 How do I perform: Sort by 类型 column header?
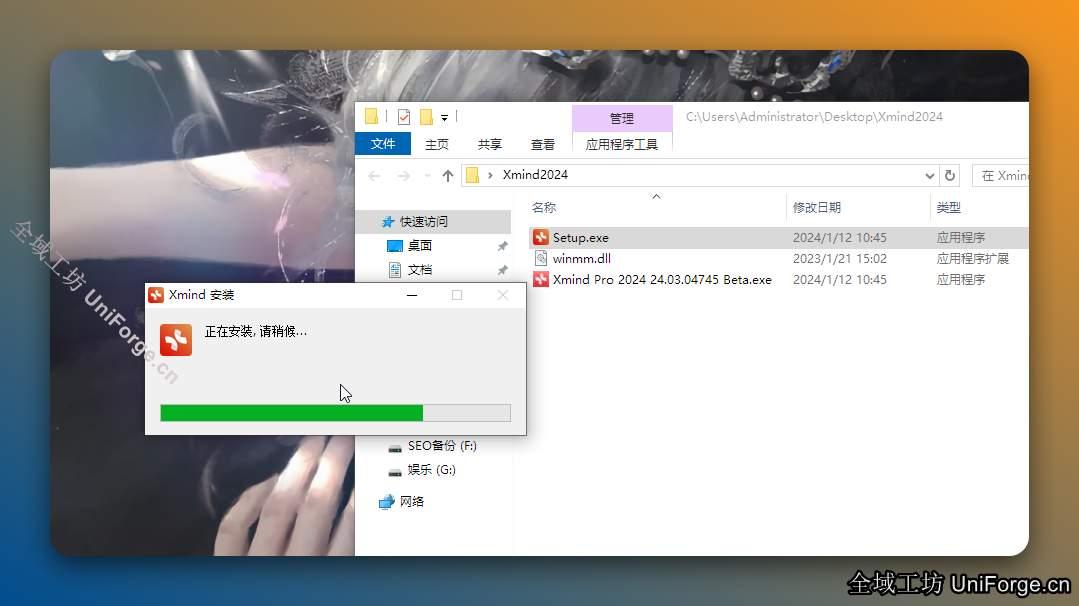948,208
